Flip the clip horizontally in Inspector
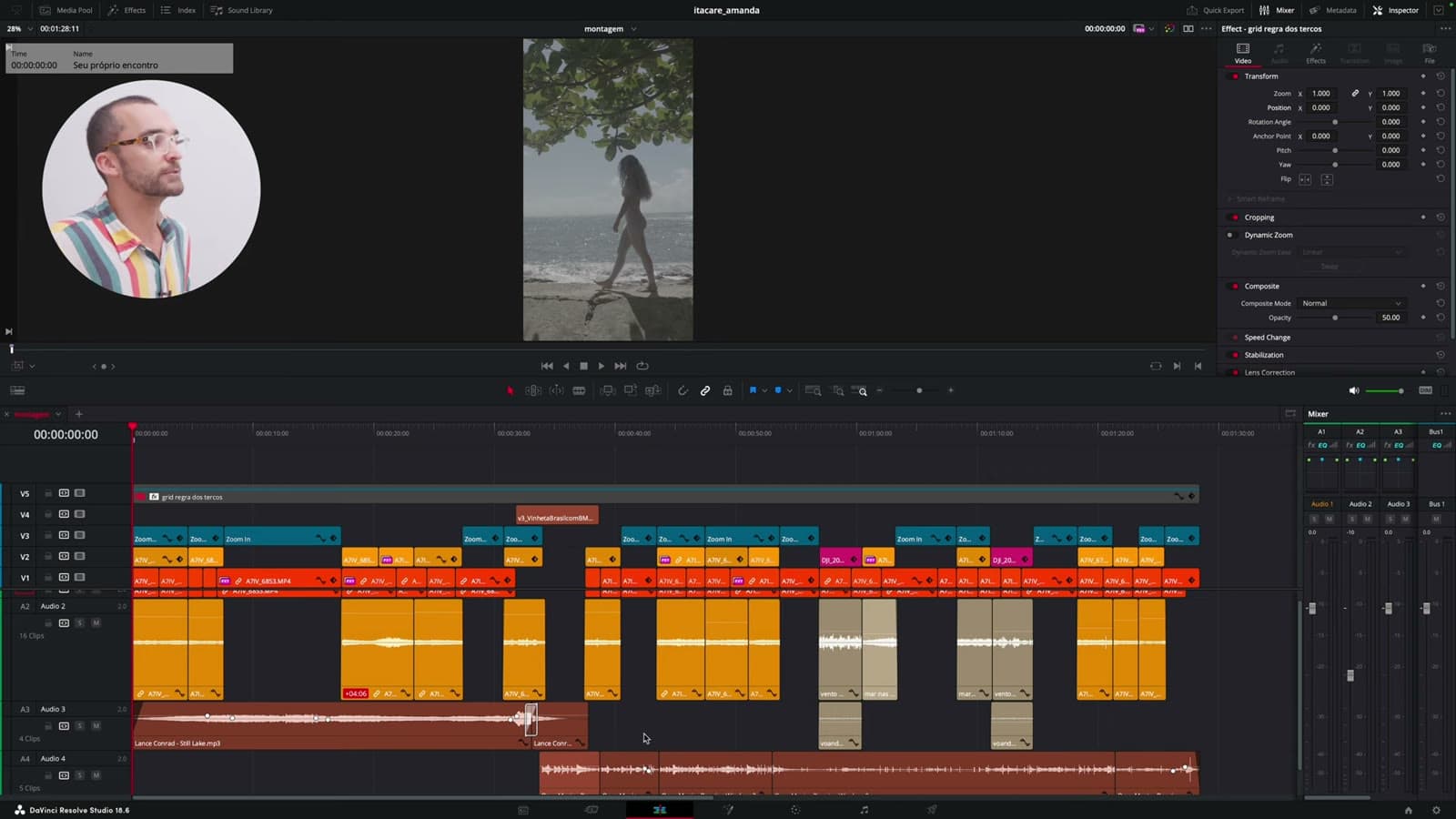Image resolution: width=1456 pixels, height=819 pixels. click(1305, 179)
